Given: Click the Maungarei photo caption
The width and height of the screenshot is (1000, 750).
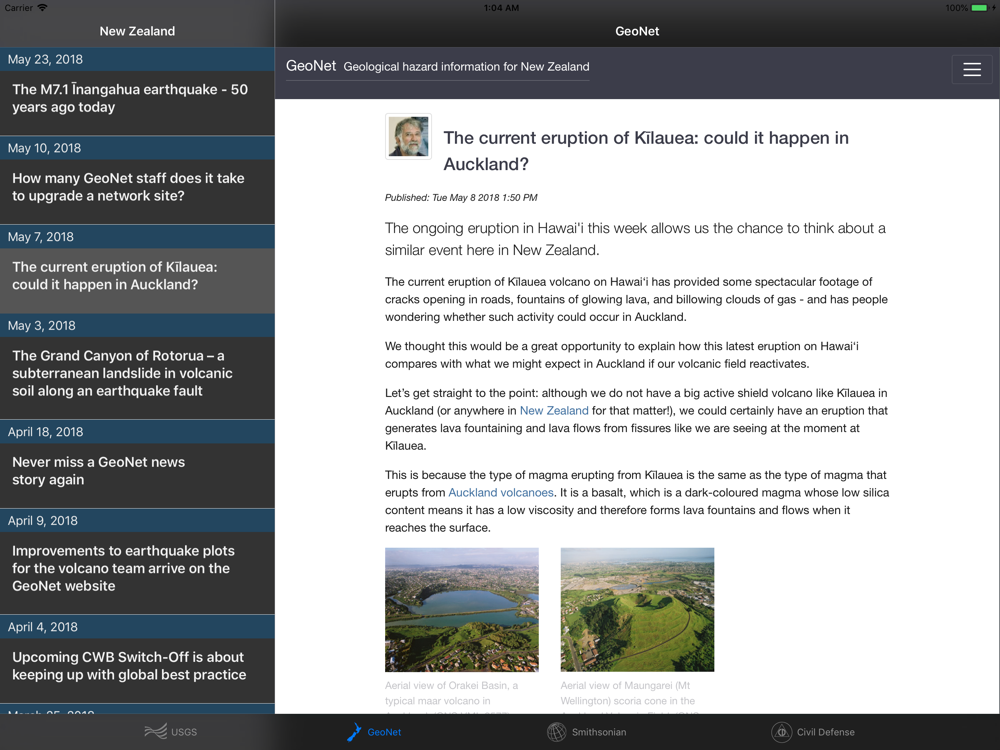Looking at the screenshot, I should [x=628, y=696].
